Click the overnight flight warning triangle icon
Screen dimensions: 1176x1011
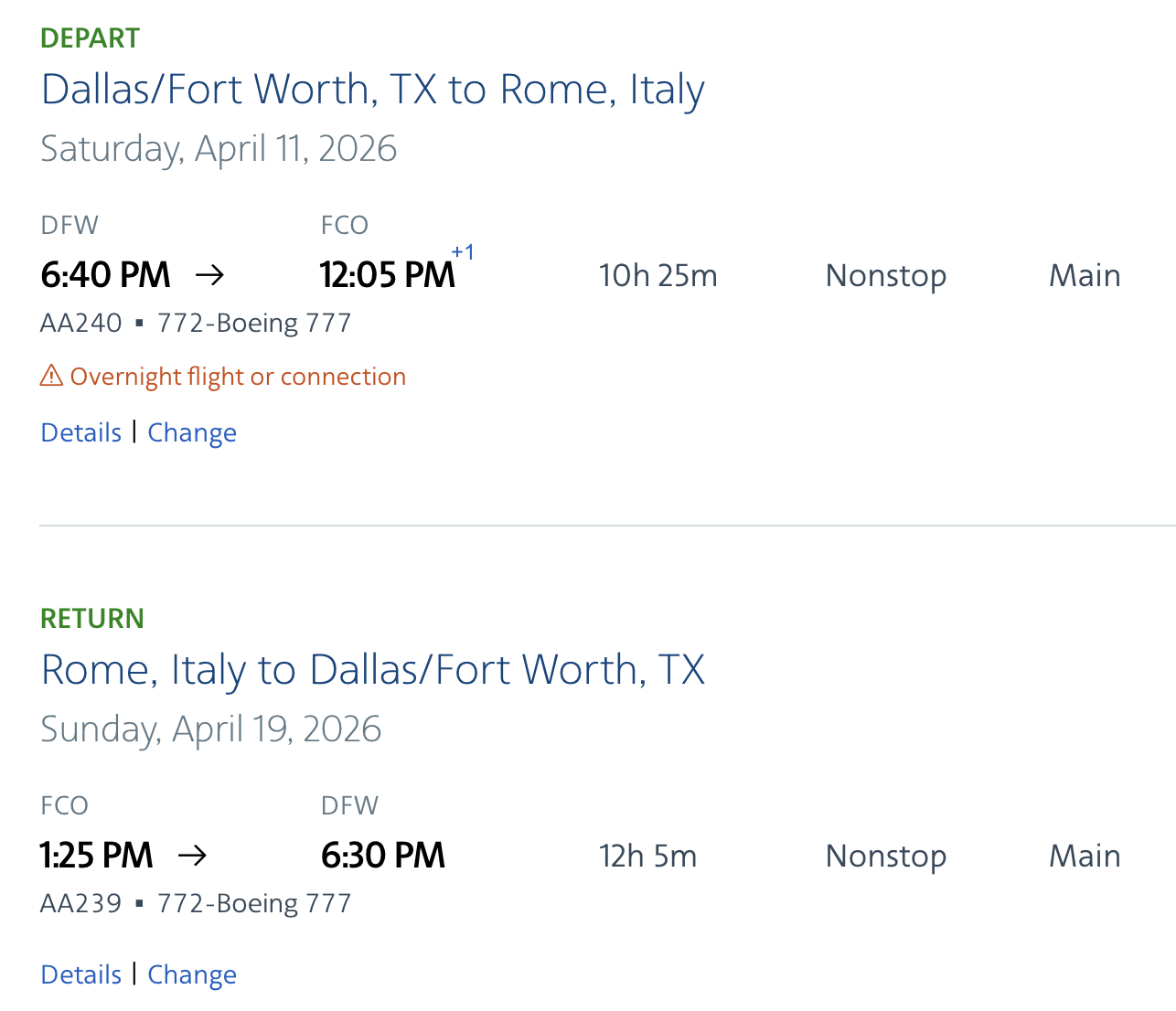click(51, 376)
